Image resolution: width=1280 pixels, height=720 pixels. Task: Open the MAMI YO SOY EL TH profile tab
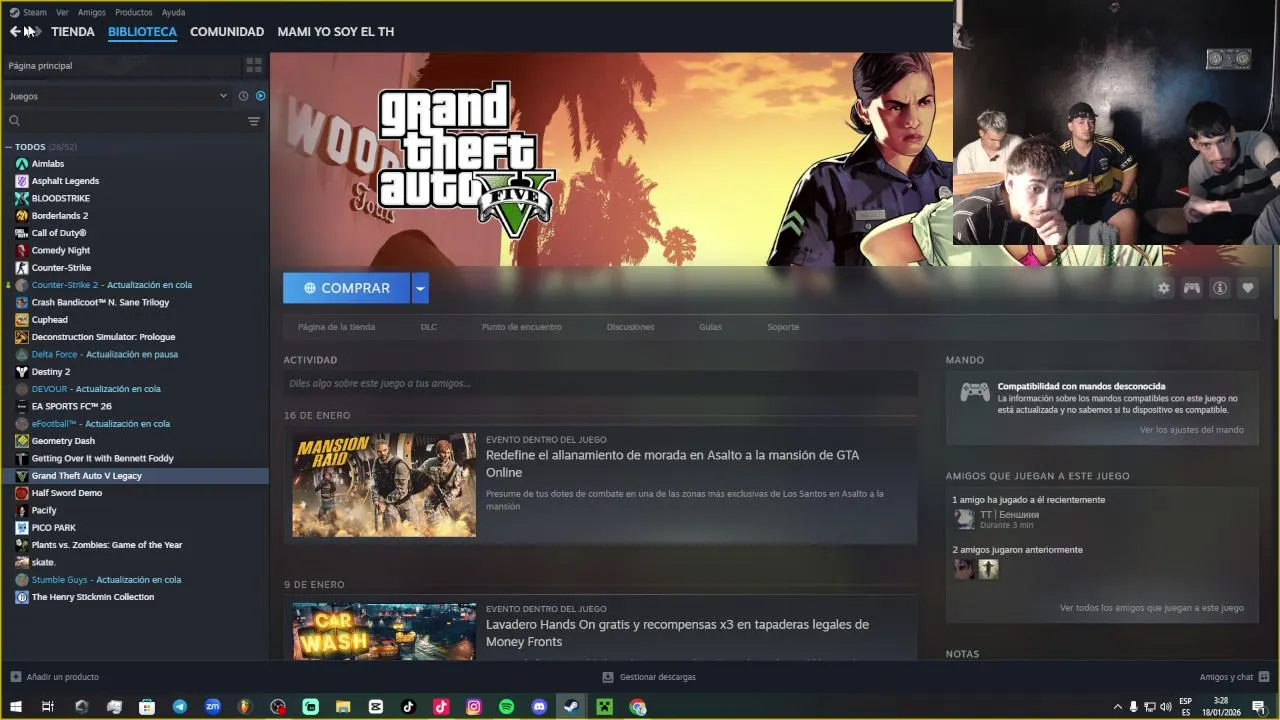336,32
